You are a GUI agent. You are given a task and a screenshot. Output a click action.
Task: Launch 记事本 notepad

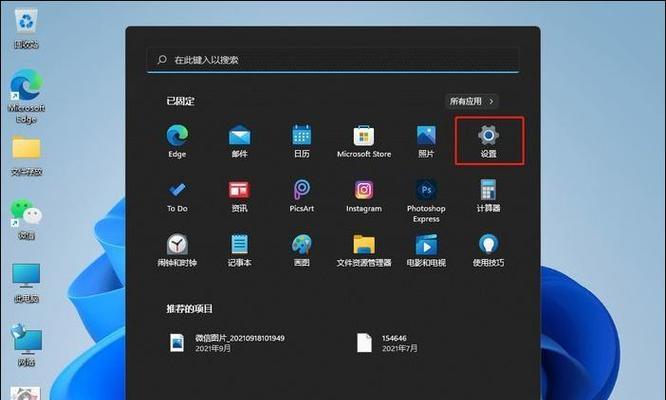tap(240, 251)
